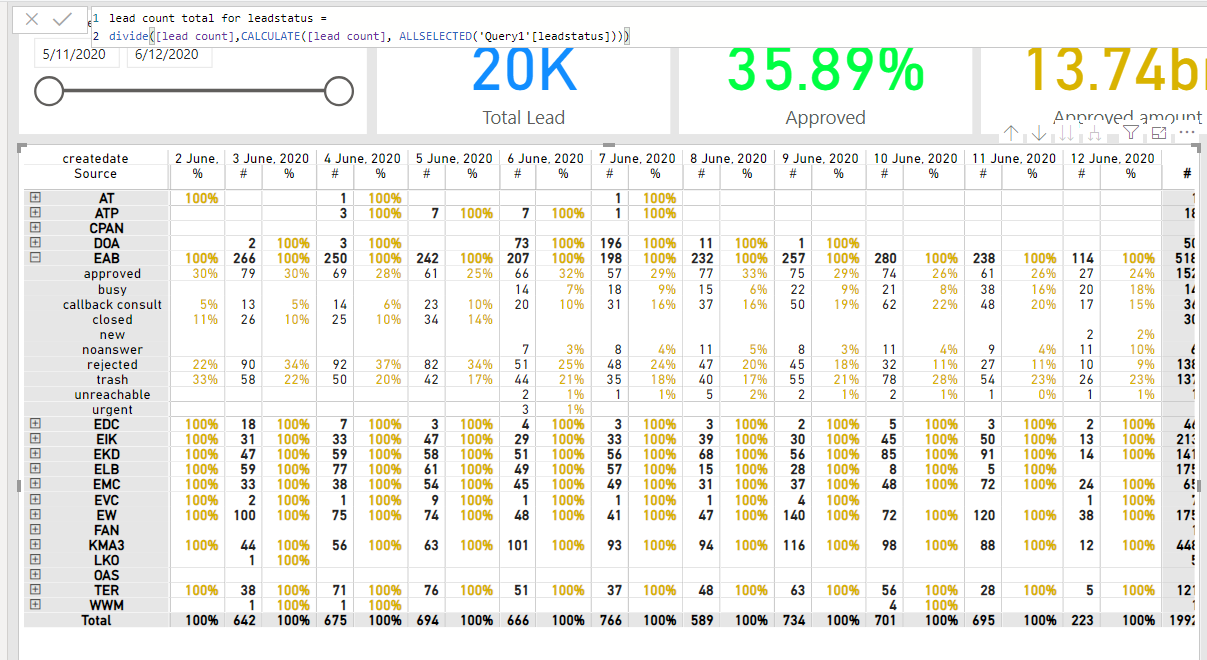Select the Approved amount card
This screenshot has width=1207, height=660.
pyautogui.click(x=1094, y=90)
